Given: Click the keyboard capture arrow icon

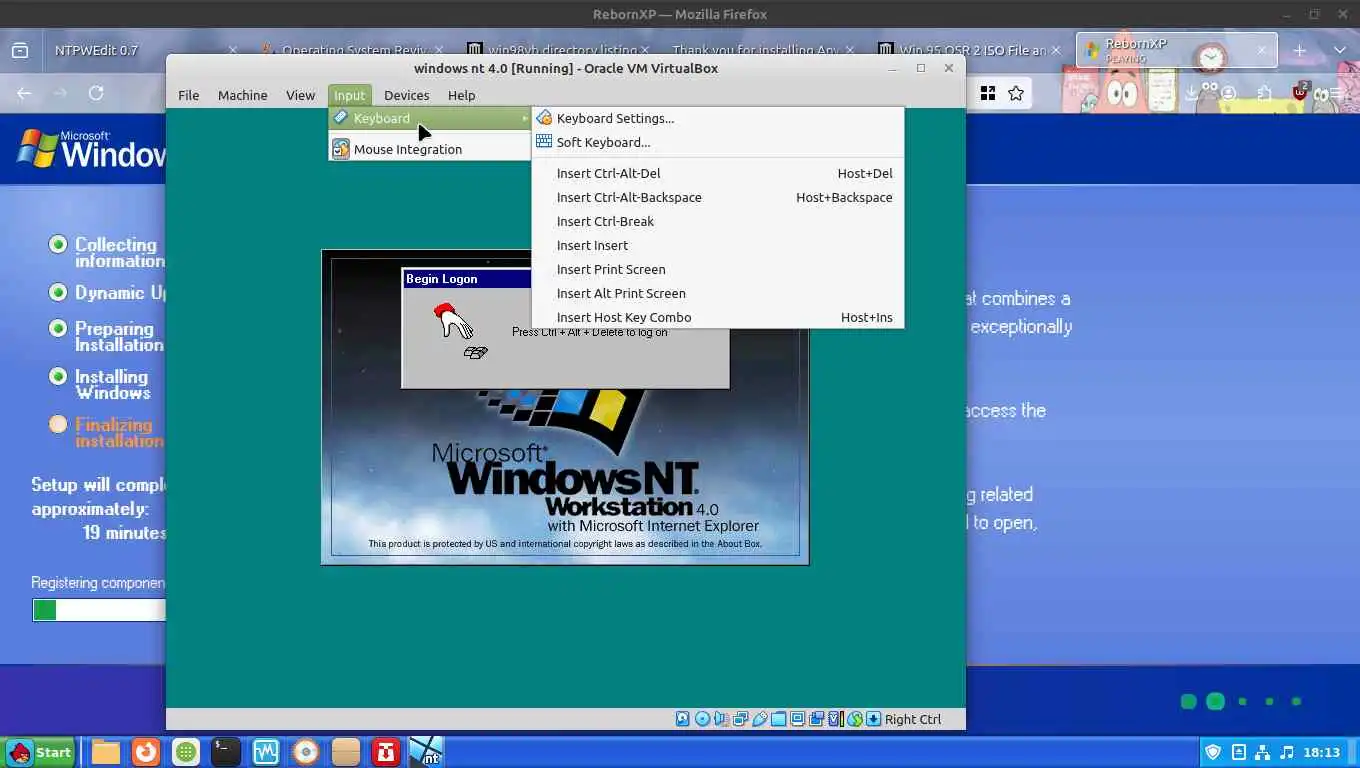Looking at the screenshot, I should [x=873, y=718].
